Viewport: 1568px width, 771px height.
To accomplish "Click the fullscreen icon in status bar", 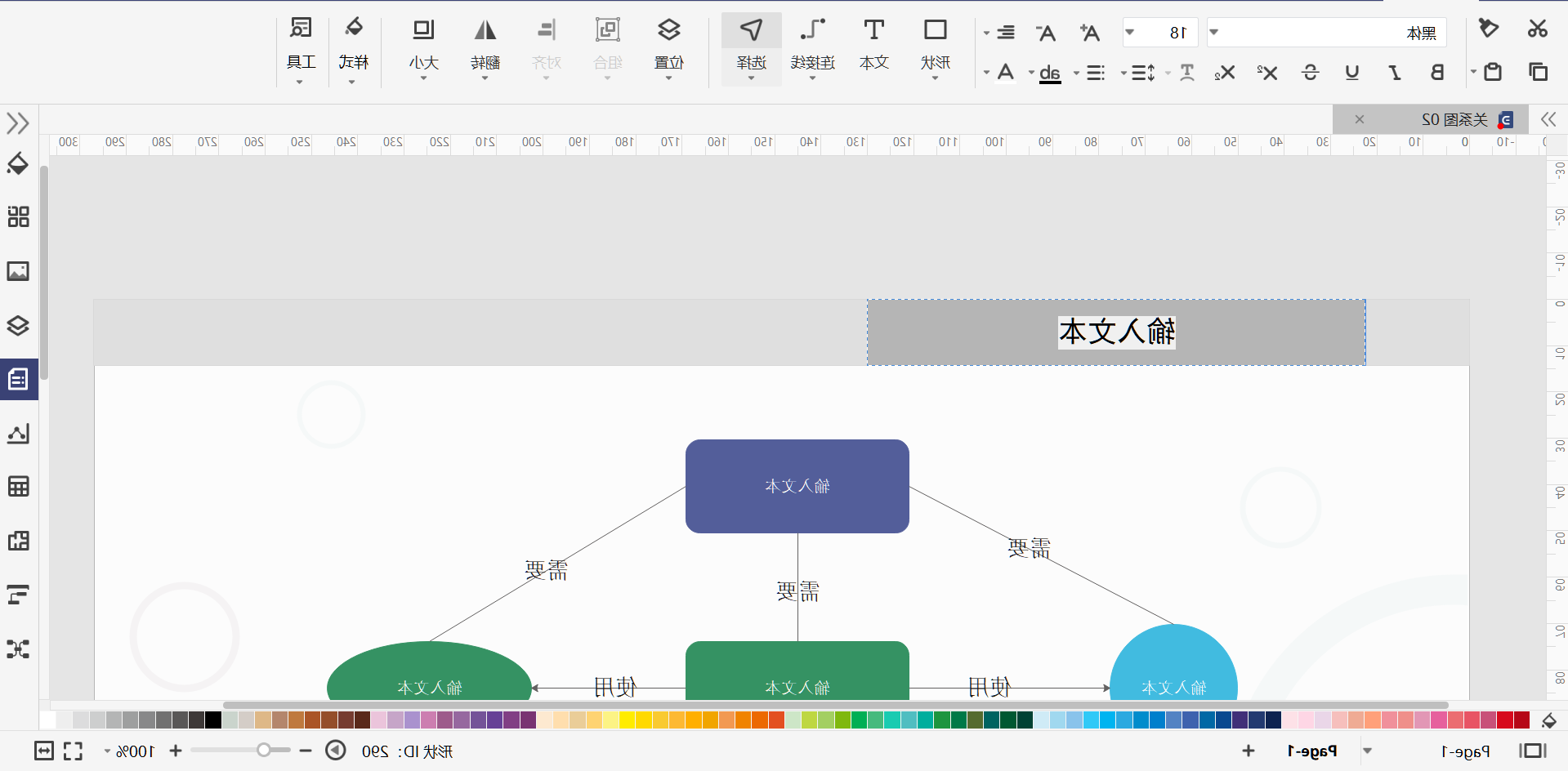I will coord(73,751).
